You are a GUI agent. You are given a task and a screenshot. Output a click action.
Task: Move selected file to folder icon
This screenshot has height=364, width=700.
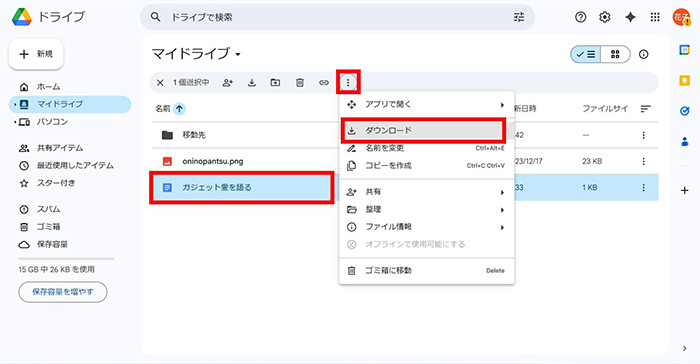275,83
